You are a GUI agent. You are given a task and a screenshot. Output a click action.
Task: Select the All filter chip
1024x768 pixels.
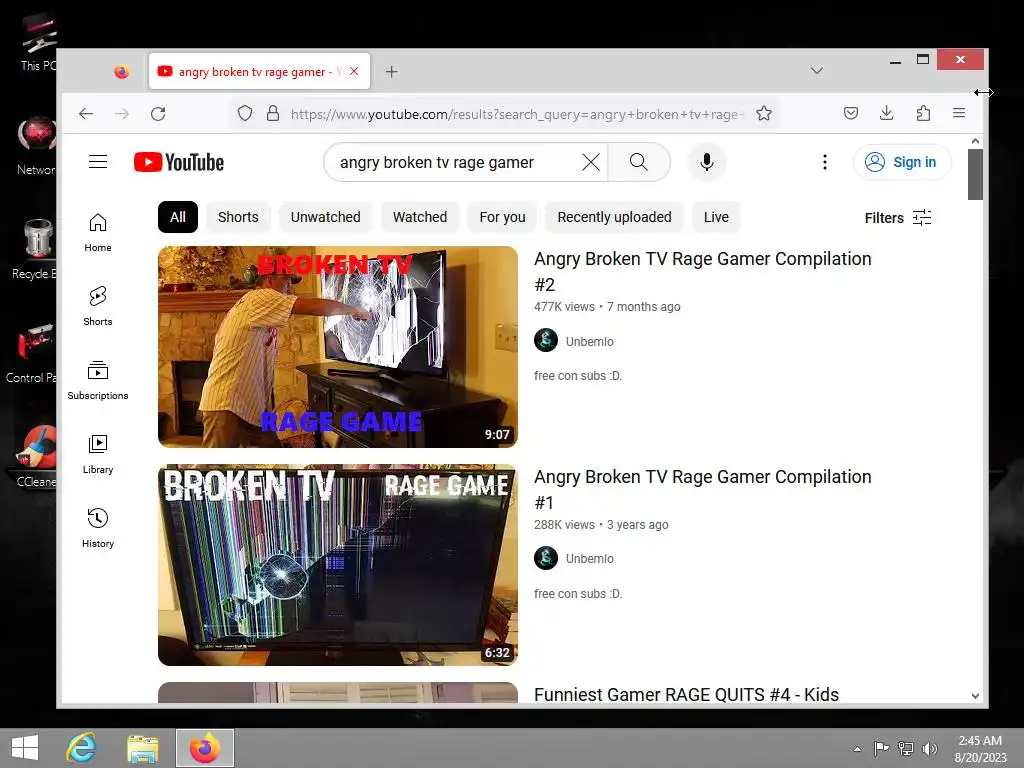pos(178,217)
